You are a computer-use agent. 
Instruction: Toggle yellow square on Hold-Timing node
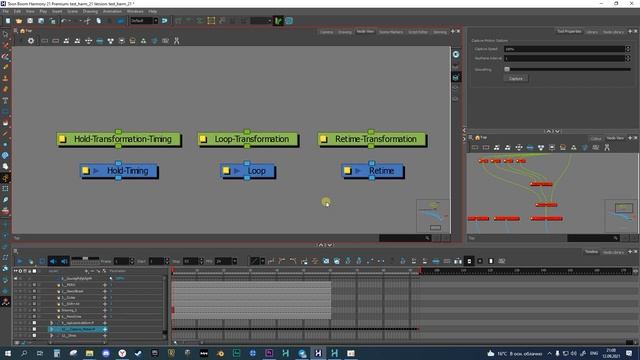(x=86, y=171)
